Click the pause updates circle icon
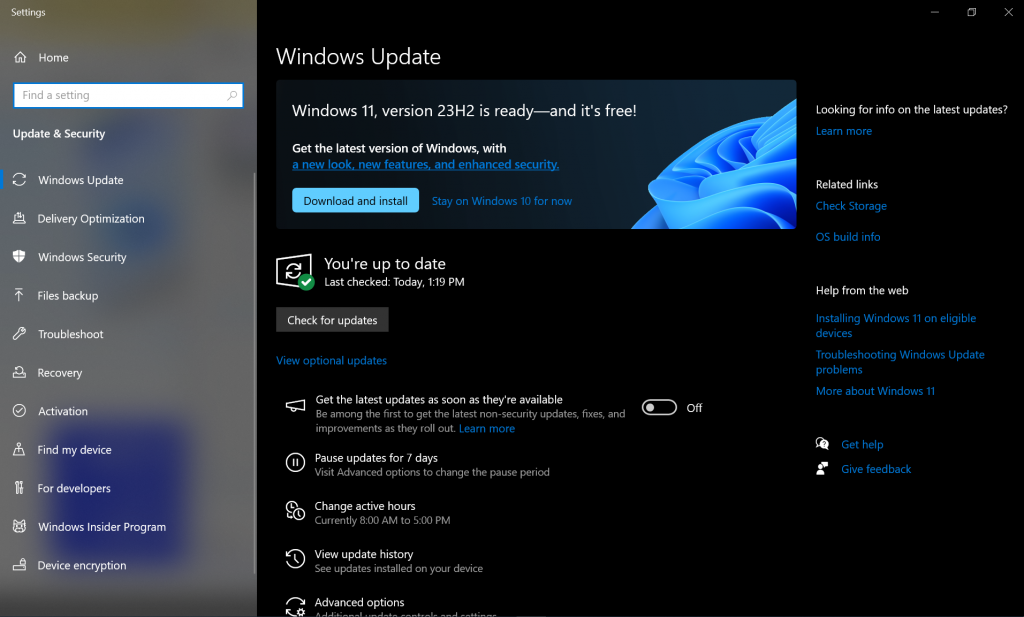 coord(295,463)
